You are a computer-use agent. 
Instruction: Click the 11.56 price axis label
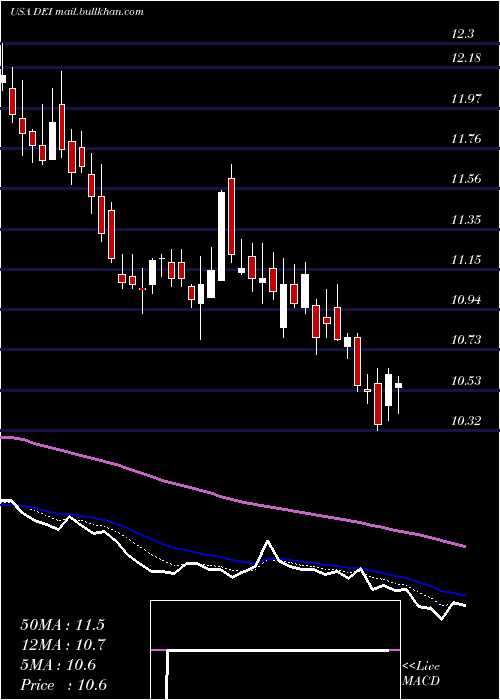pyautogui.click(x=466, y=179)
